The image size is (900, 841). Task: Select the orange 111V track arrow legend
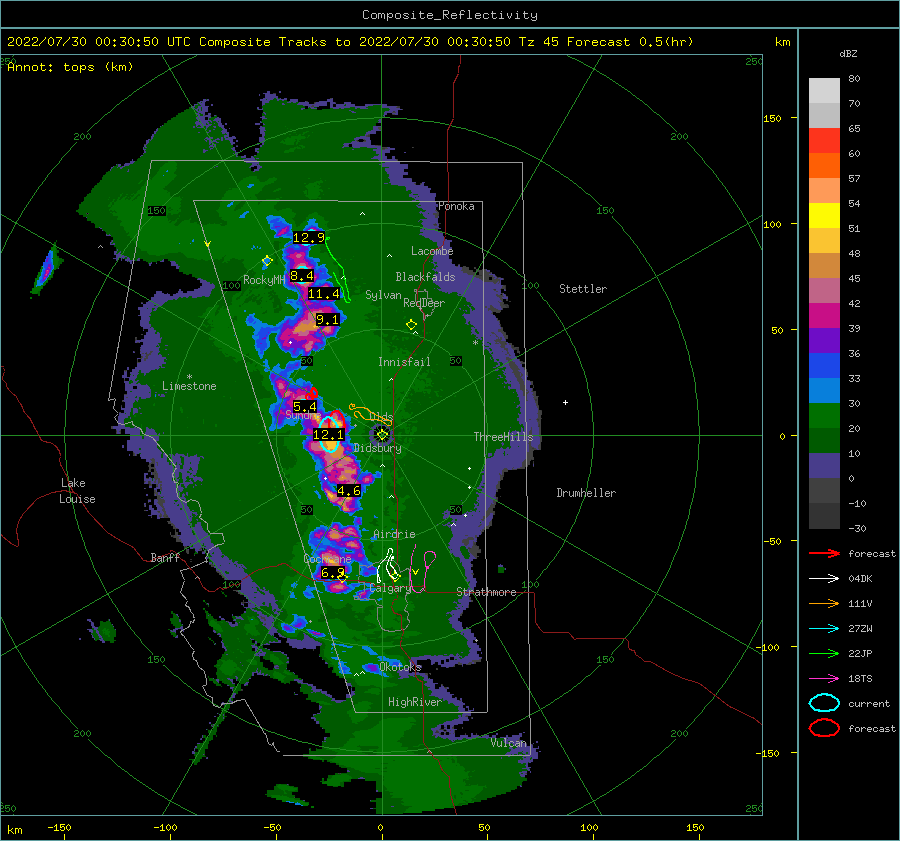click(824, 603)
